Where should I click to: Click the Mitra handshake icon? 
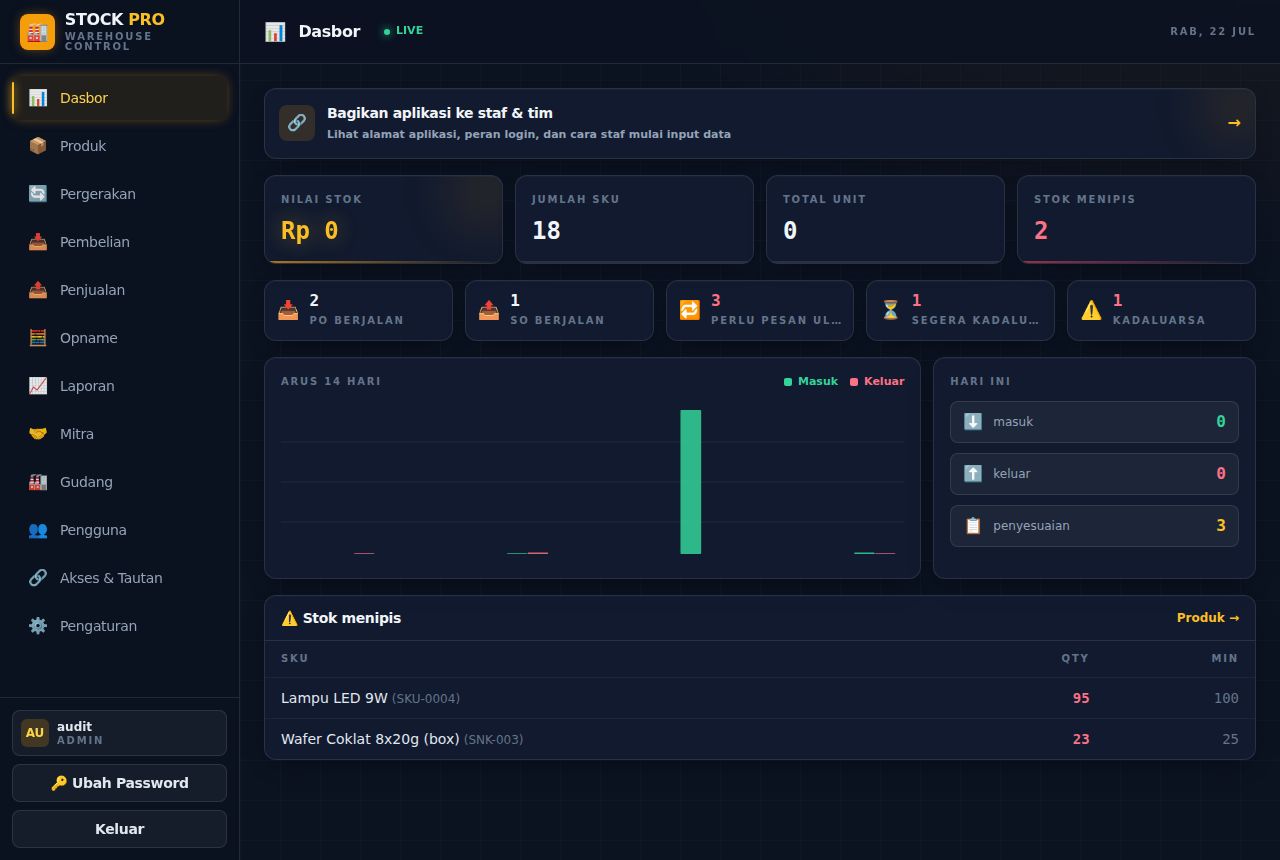[x=38, y=434]
